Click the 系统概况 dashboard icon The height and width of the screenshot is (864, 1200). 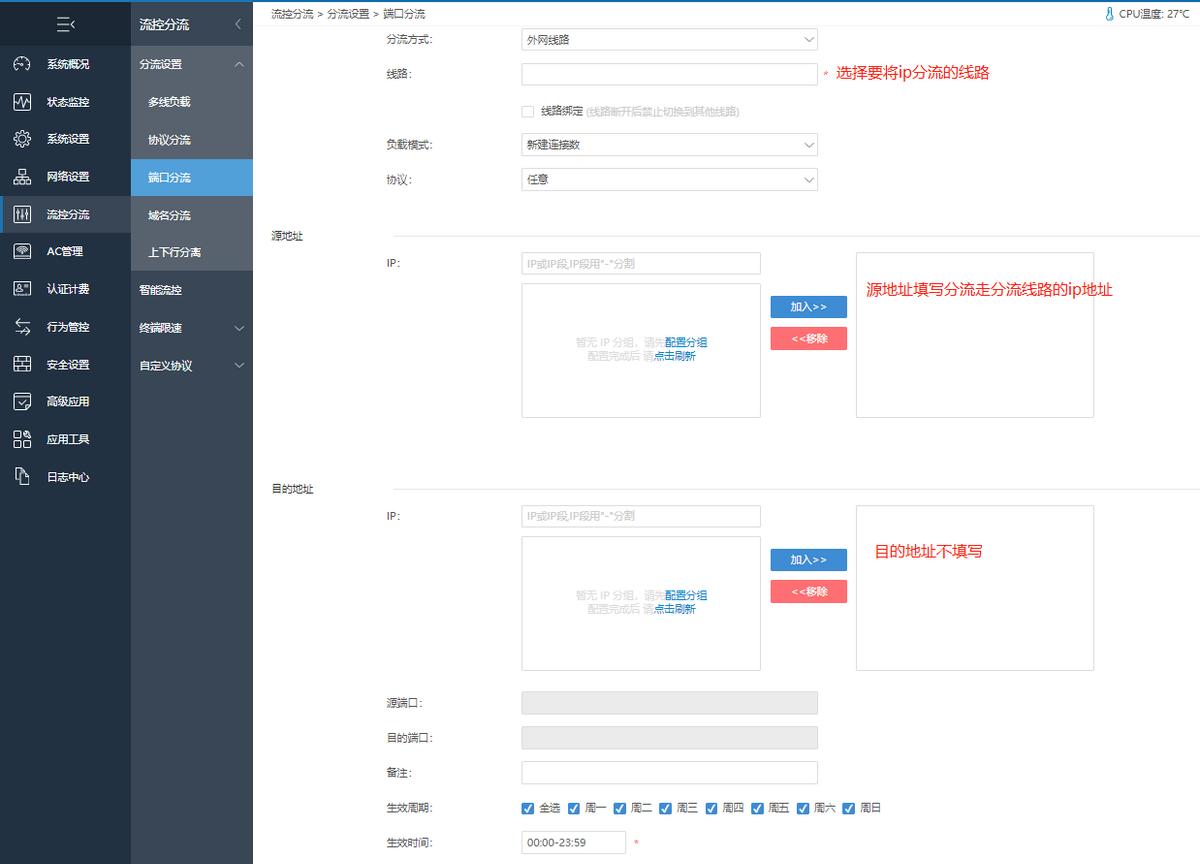tap(22, 64)
